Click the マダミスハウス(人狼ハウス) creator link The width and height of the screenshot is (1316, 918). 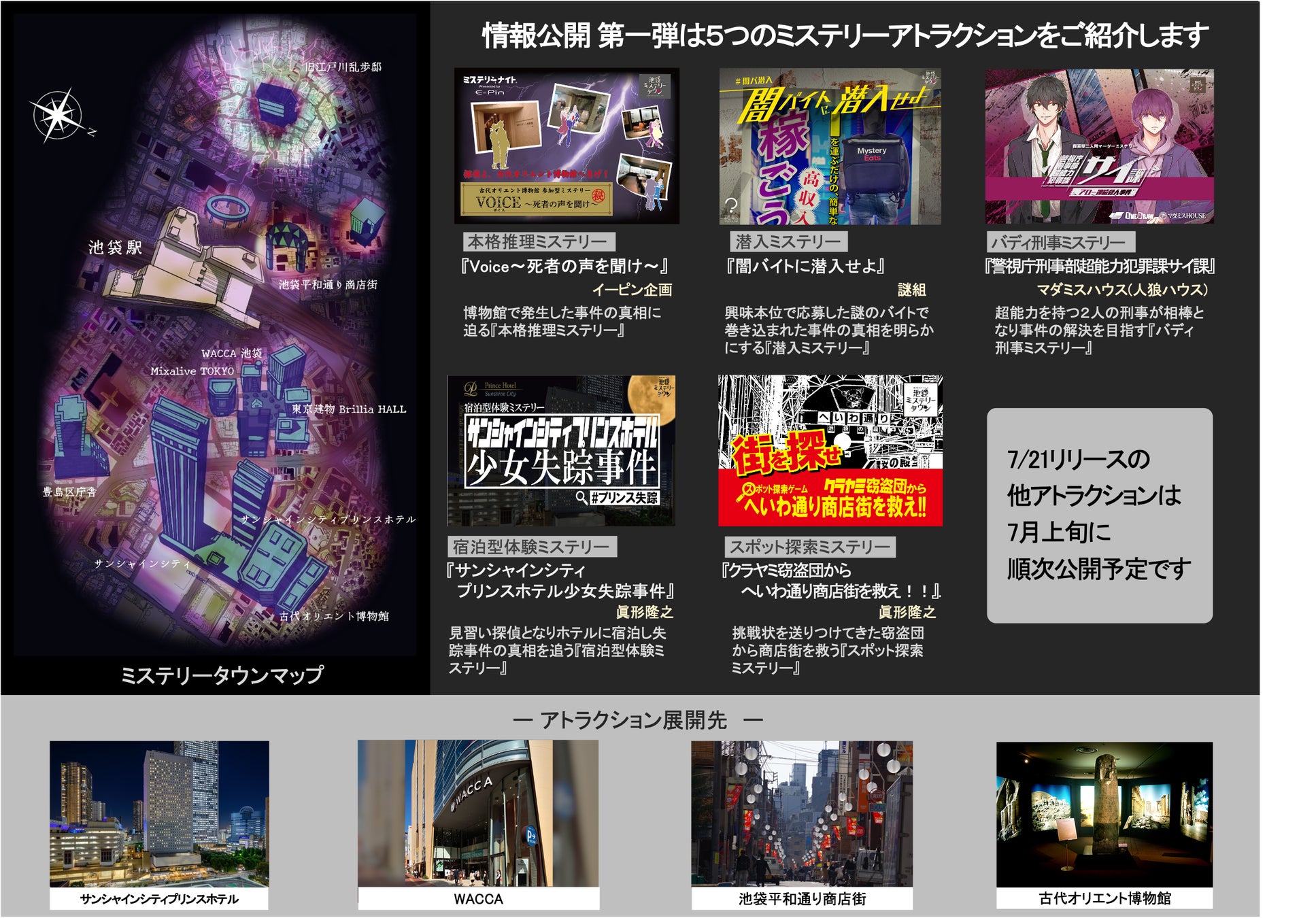(x=1121, y=290)
